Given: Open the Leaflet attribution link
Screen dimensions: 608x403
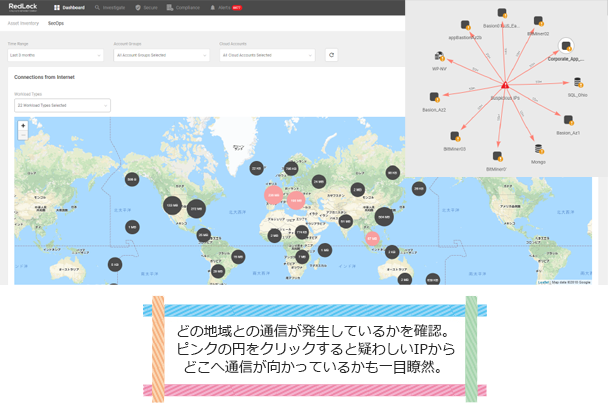Looking at the screenshot, I should 543,282.
